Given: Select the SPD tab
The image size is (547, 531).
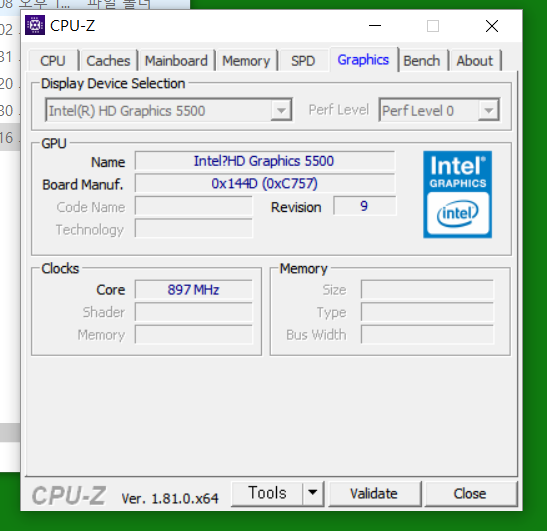Looking at the screenshot, I should pyautogui.click(x=303, y=61).
